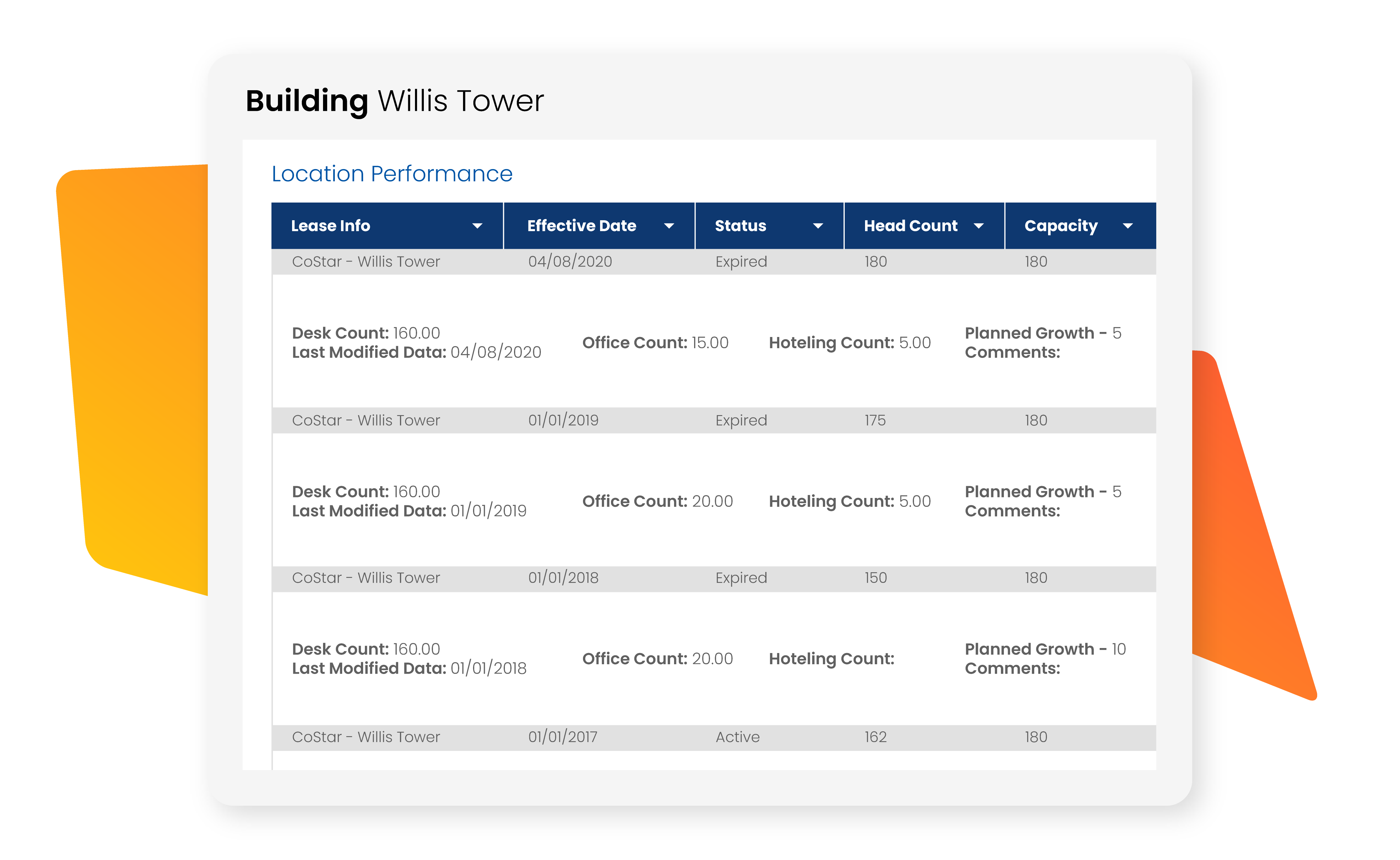This screenshot has height=860, width=1400.
Task: Open the Lease Info column dropdown arrow
Action: click(477, 226)
